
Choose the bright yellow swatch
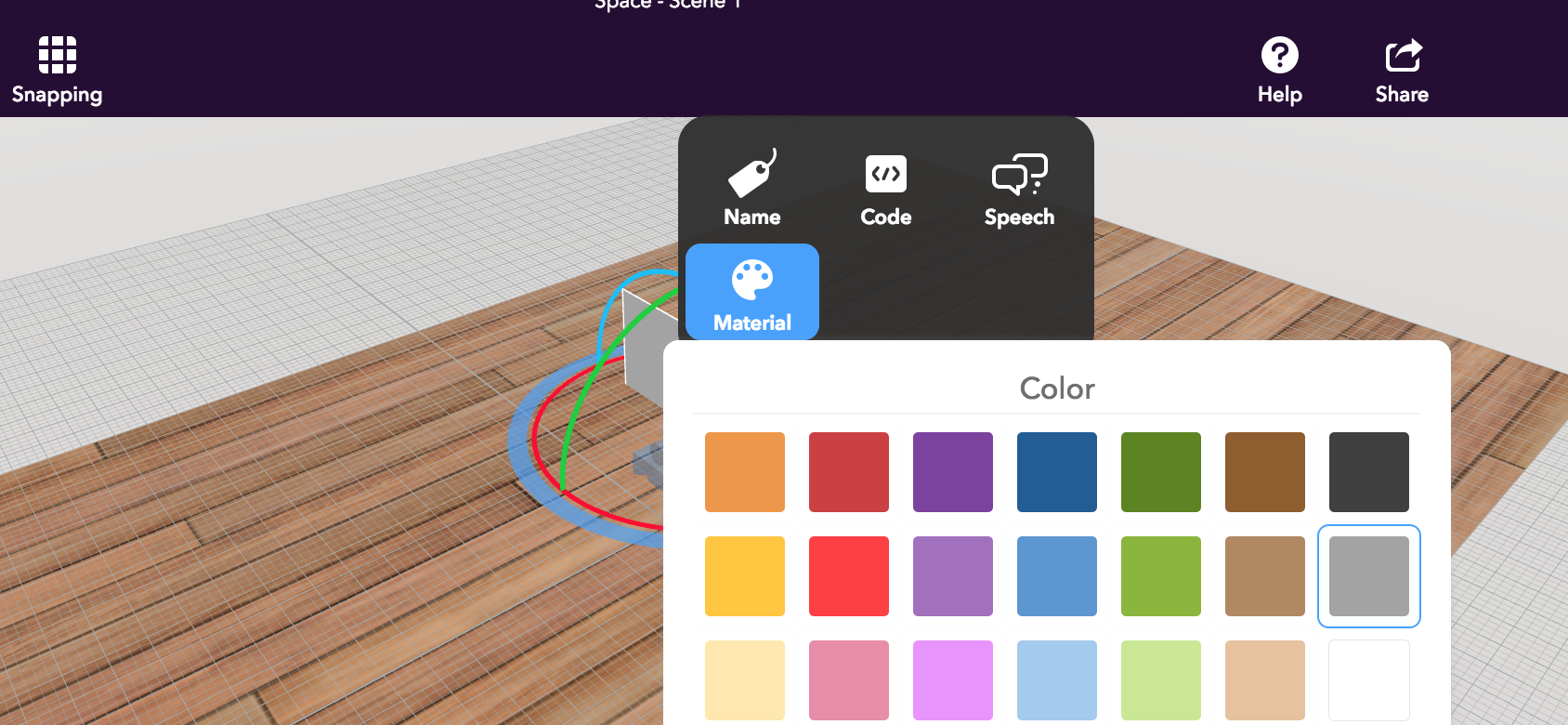point(745,576)
